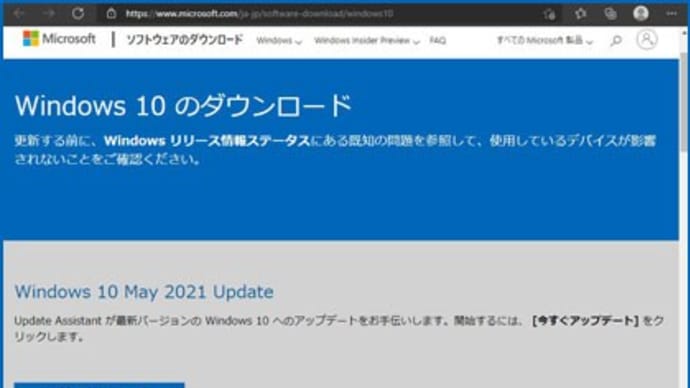Expand the Windows nav dropdown
Image resolution: width=690 pixels, height=388 pixels.
[x=279, y=40]
